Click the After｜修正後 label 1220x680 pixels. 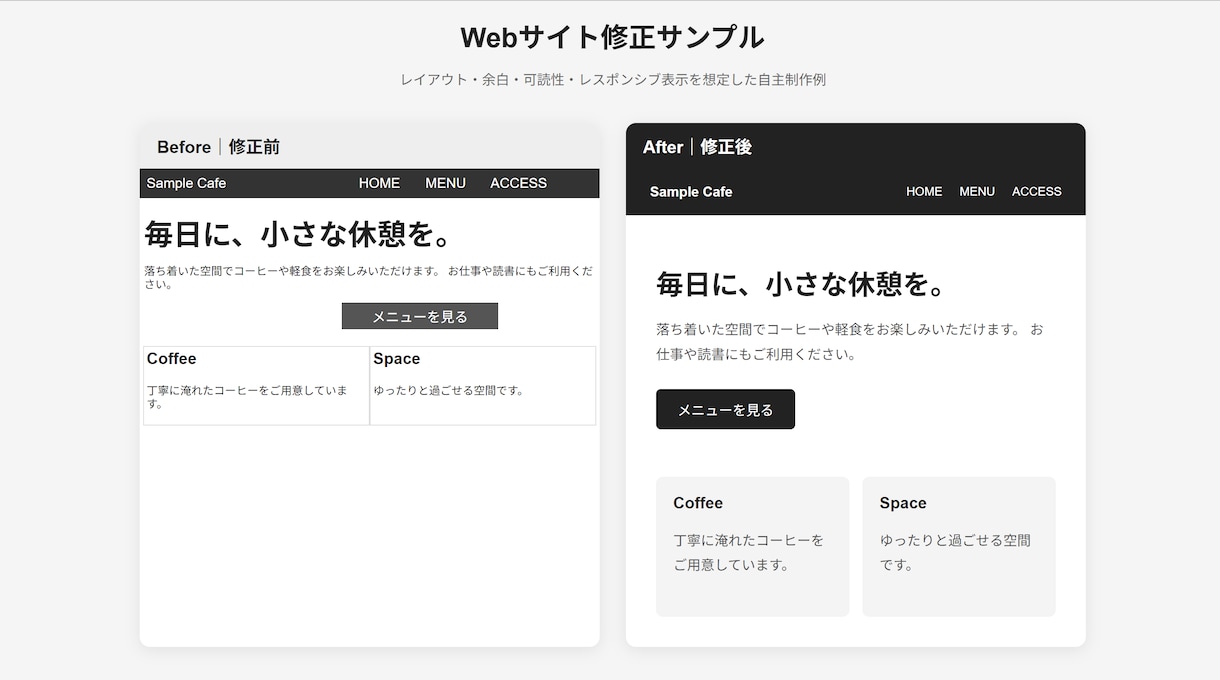point(697,147)
